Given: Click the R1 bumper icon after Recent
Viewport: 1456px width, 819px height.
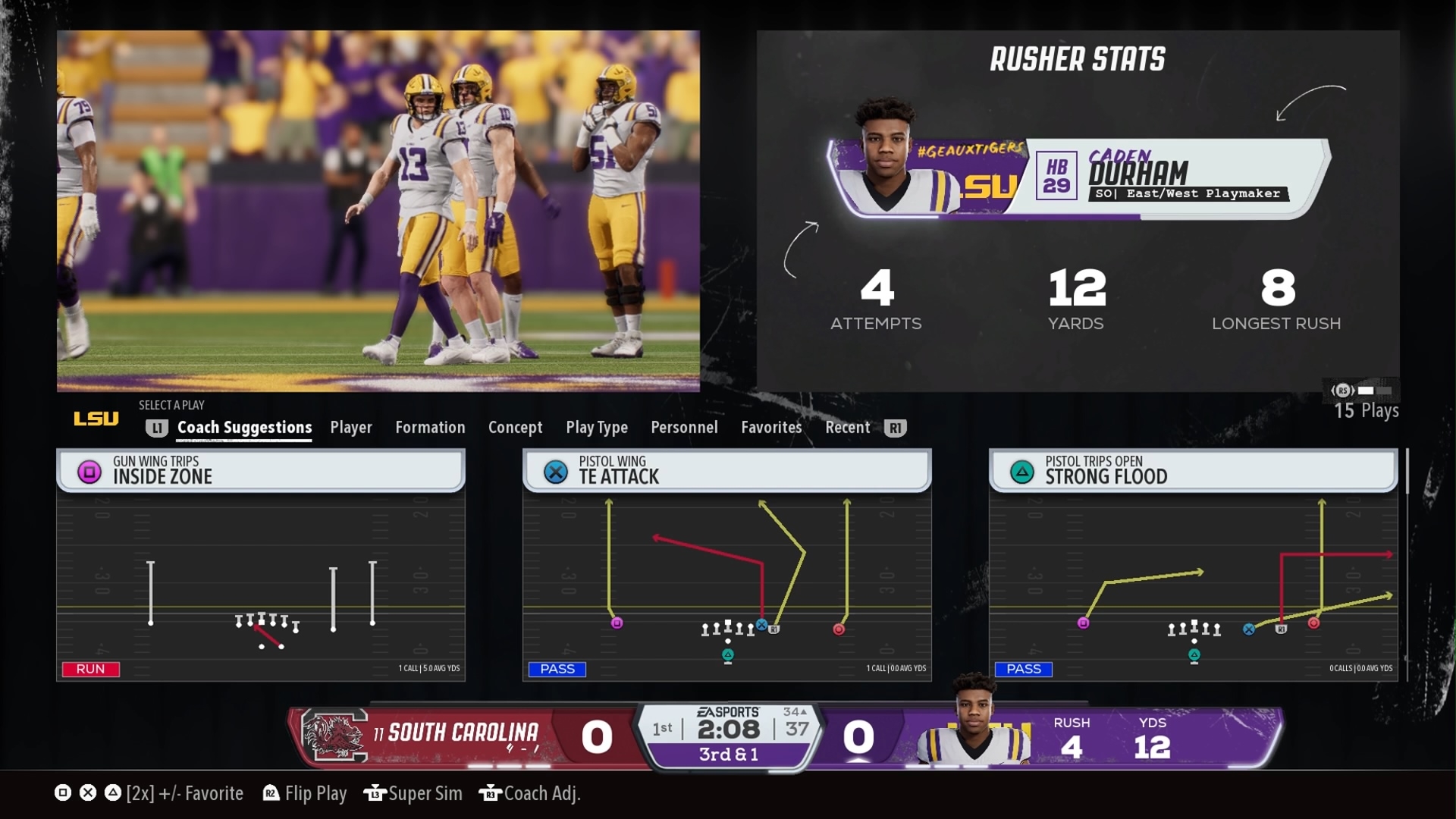Looking at the screenshot, I should tap(895, 428).
